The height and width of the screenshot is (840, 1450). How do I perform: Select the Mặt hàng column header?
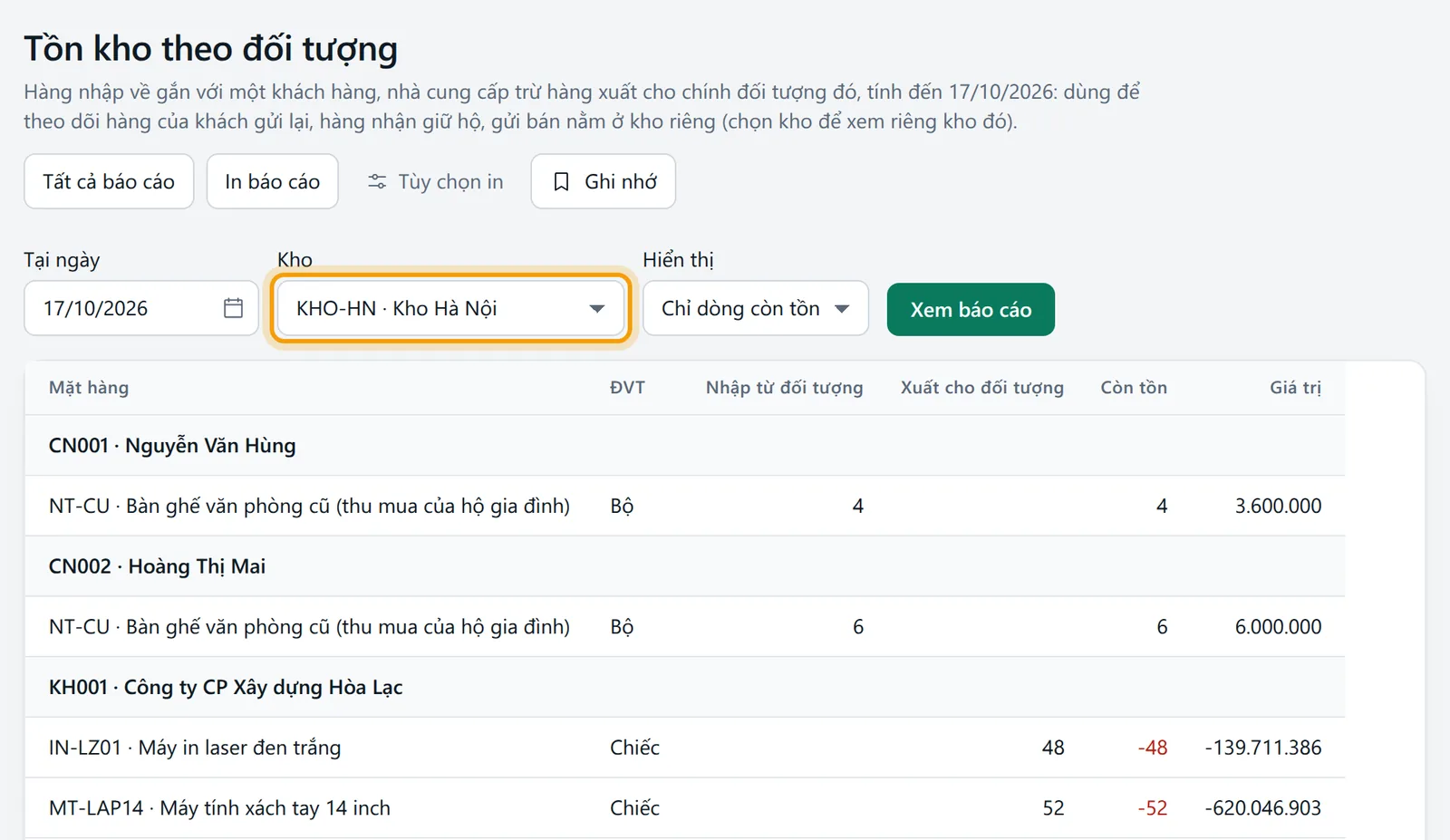(x=89, y=388)
